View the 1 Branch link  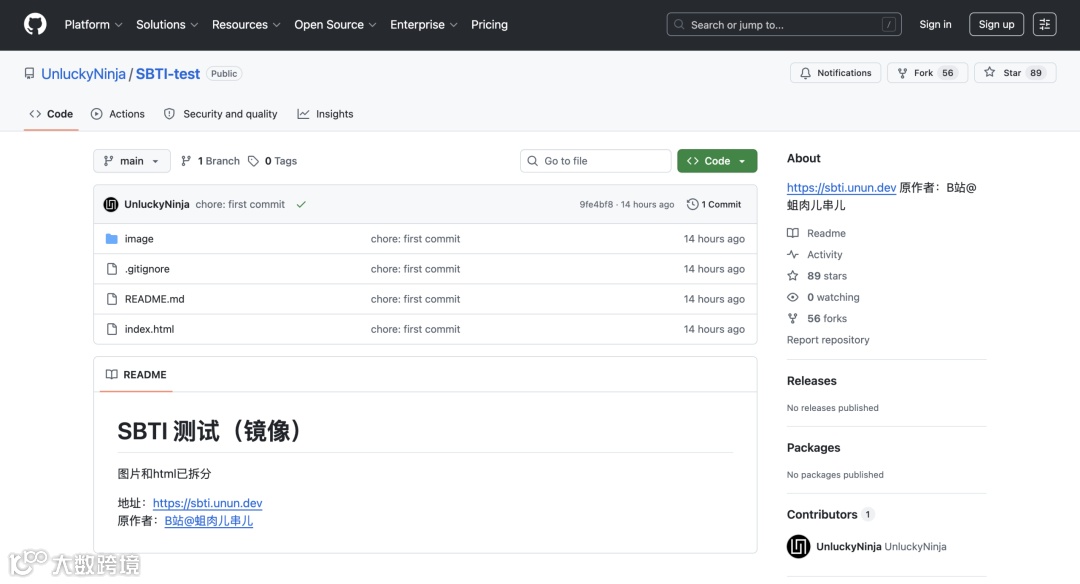point(210,160)
